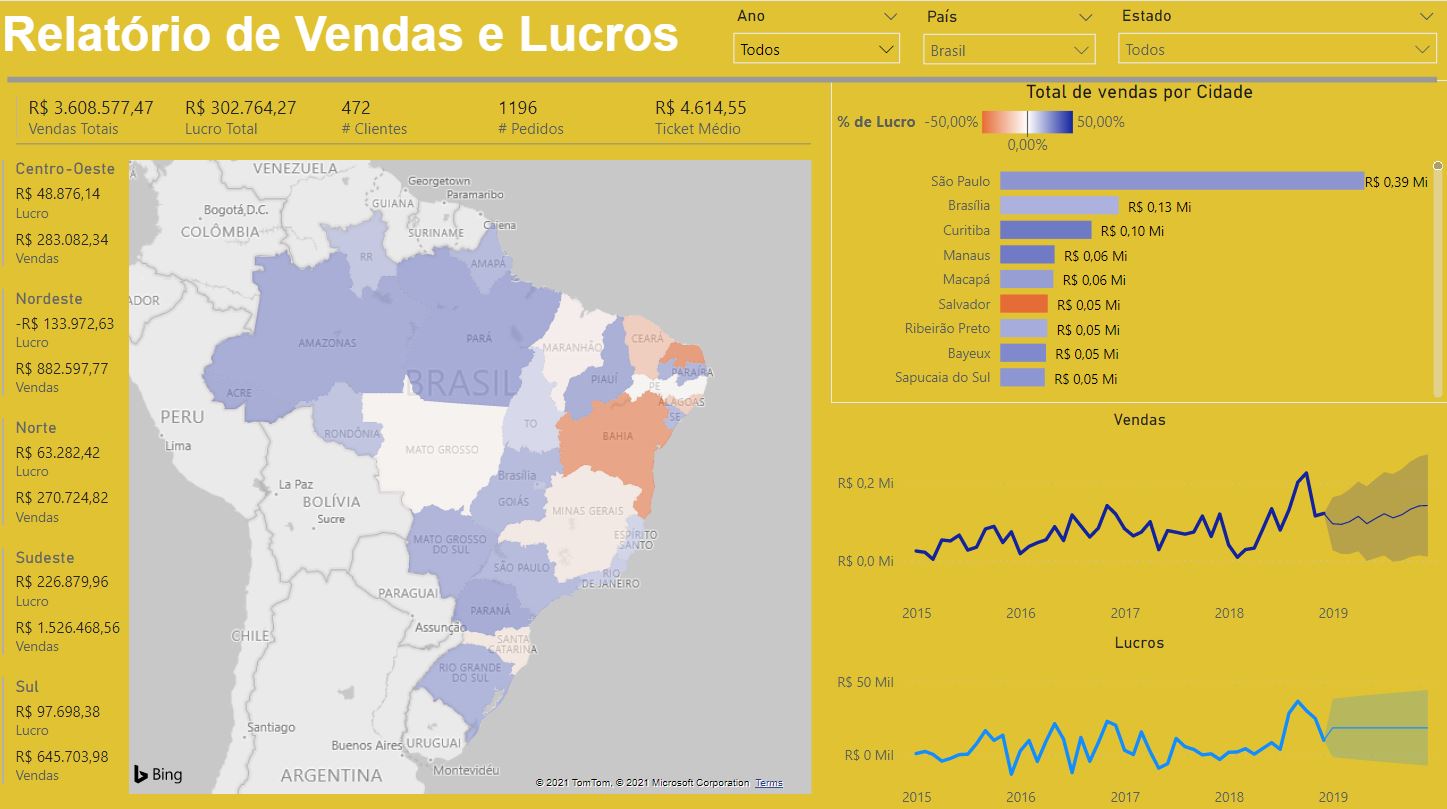Click Sul sales value R$ 645.703,98
The width and height of the screenshot is (1447, 809).
click(x=62, y=757)
